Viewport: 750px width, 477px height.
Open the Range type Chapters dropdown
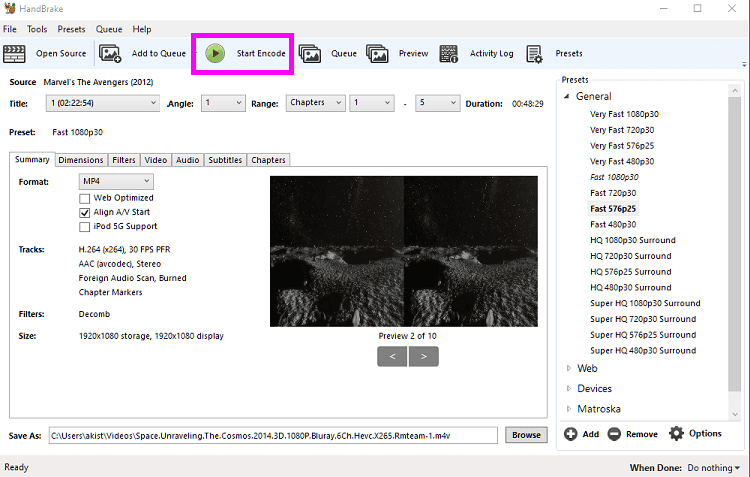(x=316, y=103)
